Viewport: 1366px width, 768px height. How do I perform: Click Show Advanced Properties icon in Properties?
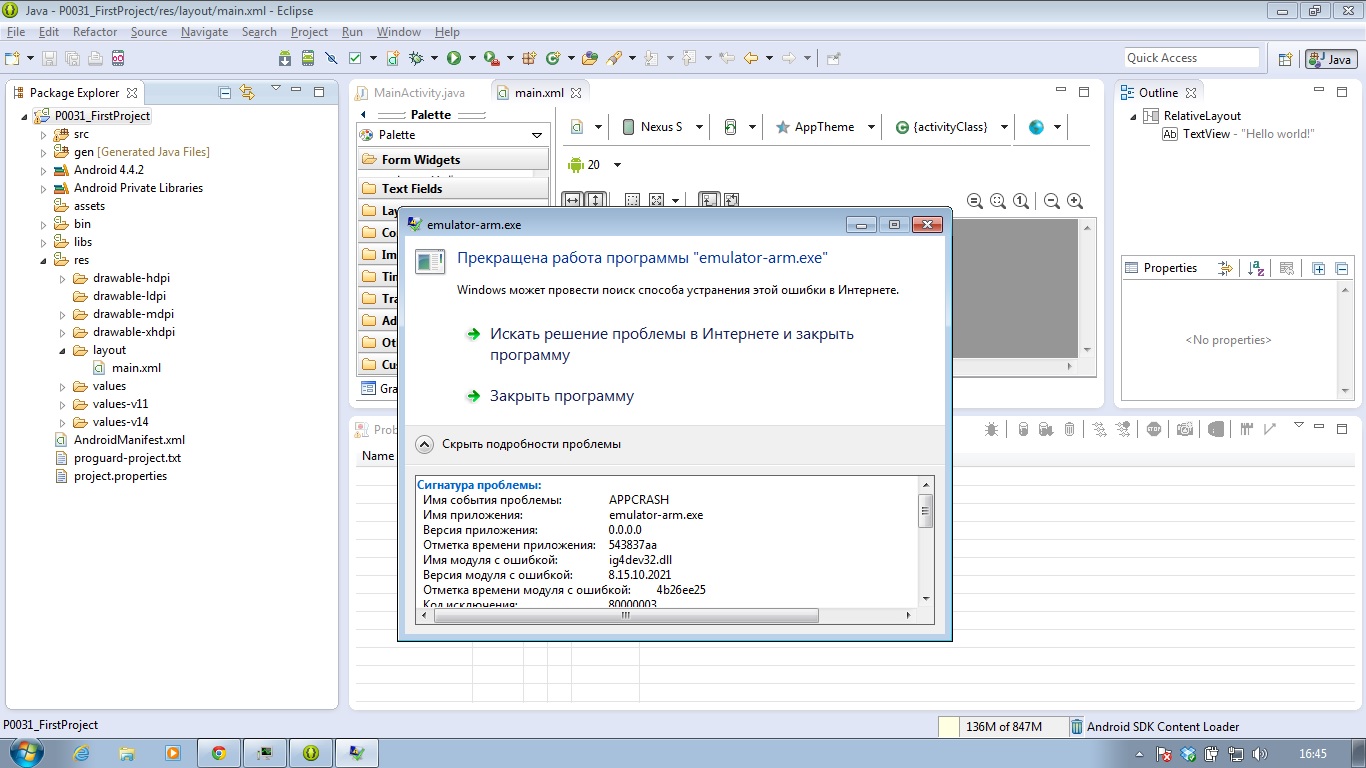(1226, 268)
